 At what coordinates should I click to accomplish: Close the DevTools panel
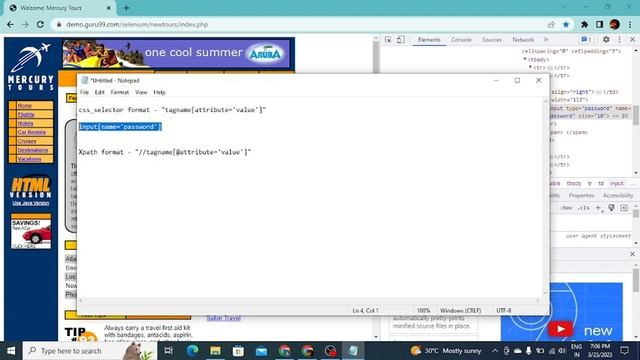(632, 40)
